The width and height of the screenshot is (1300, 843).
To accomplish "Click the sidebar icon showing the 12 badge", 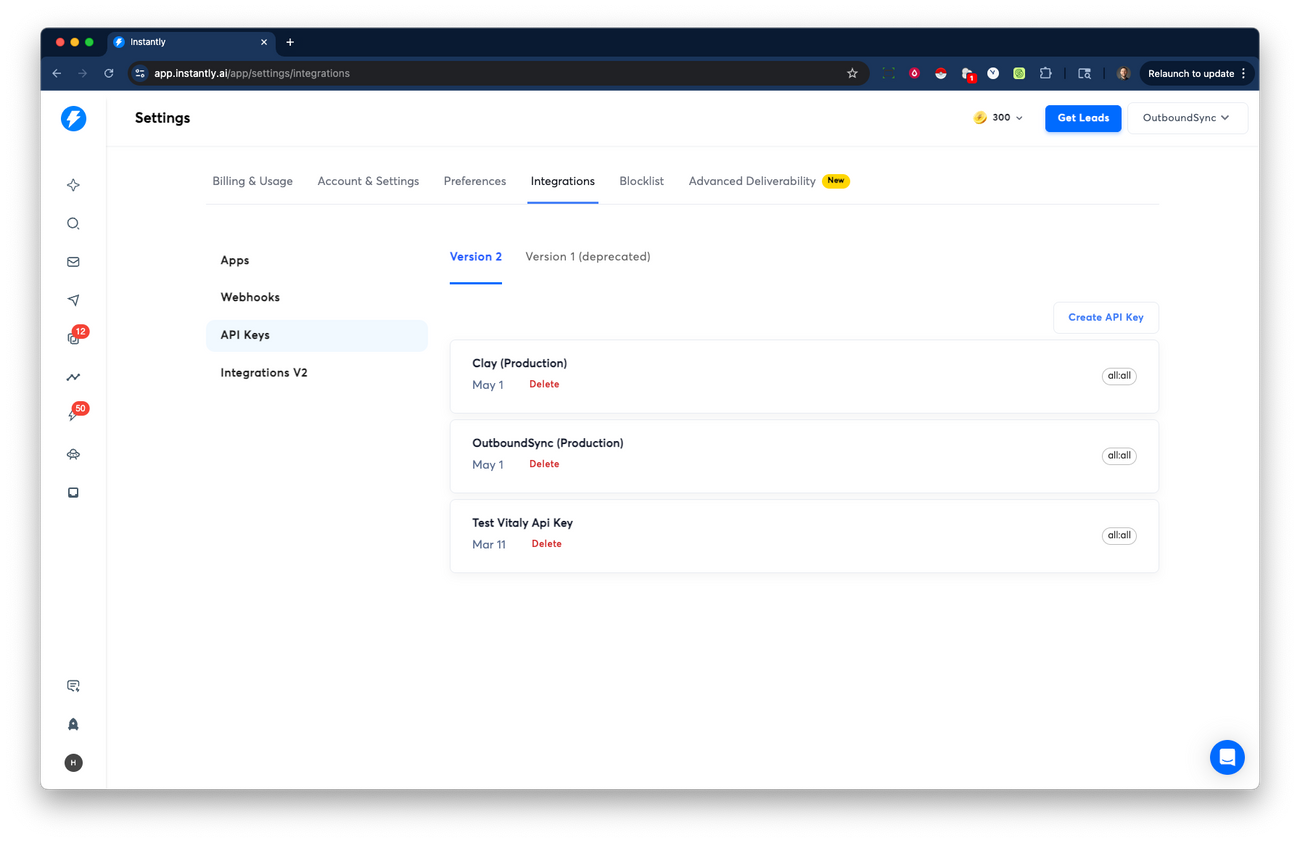I will (x=73, y=338).
